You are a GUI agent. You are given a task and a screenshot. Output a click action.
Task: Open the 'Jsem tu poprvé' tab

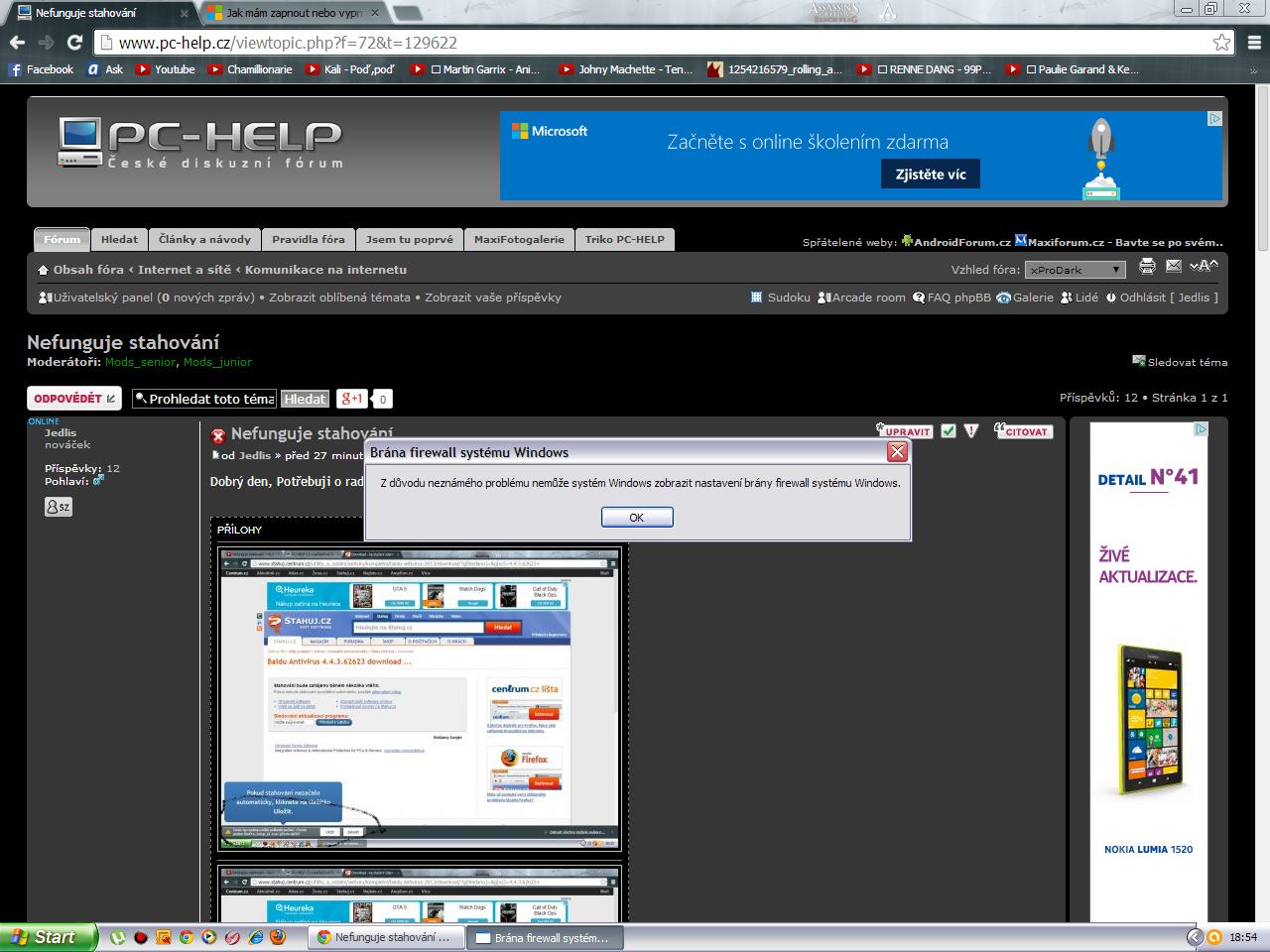click(x=410, y=239)
